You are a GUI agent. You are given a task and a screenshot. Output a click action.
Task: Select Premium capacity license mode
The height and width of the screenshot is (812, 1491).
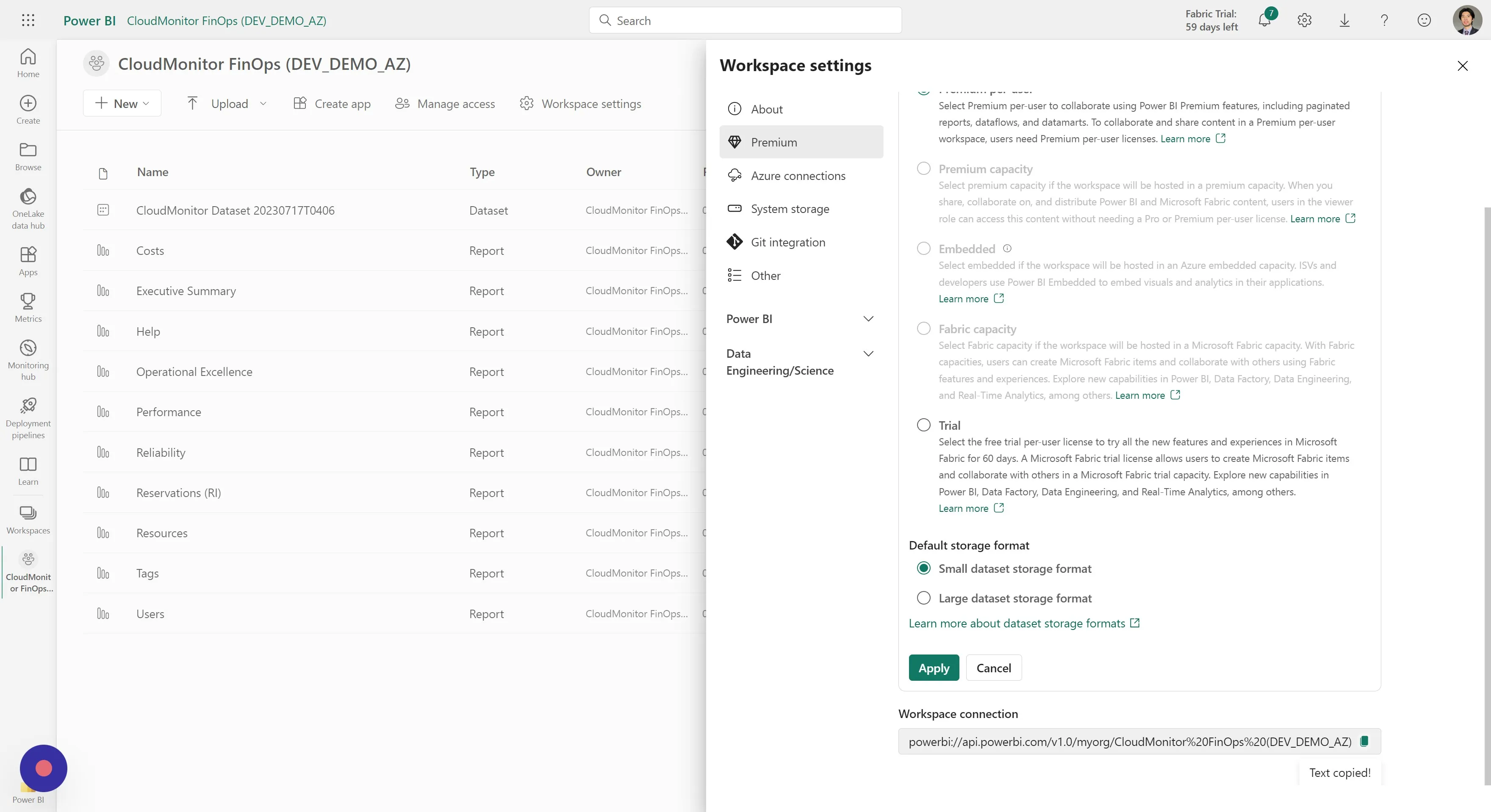(924, 168)
